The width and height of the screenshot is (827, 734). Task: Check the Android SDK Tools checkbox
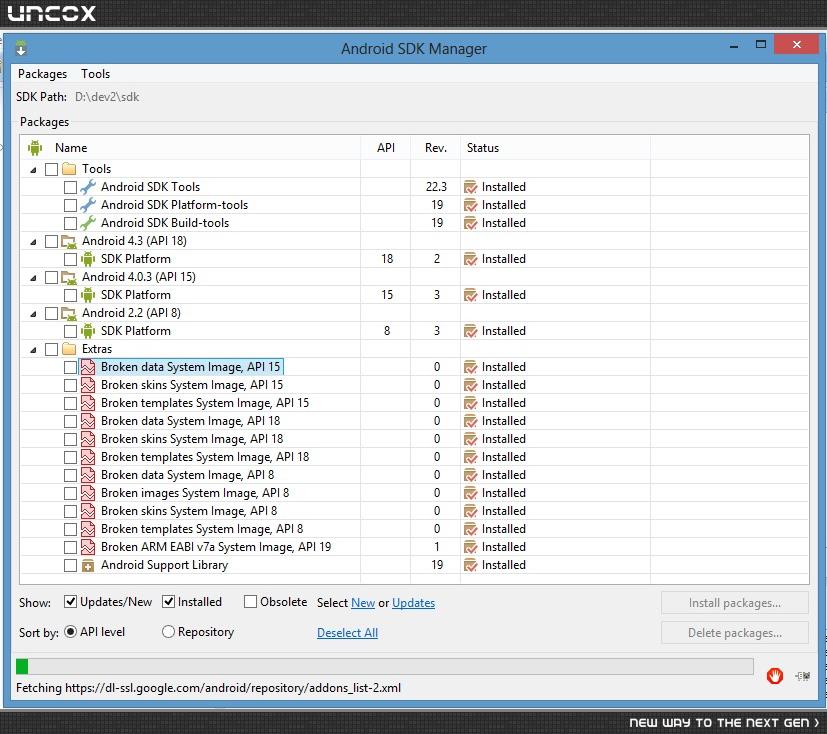70,187
